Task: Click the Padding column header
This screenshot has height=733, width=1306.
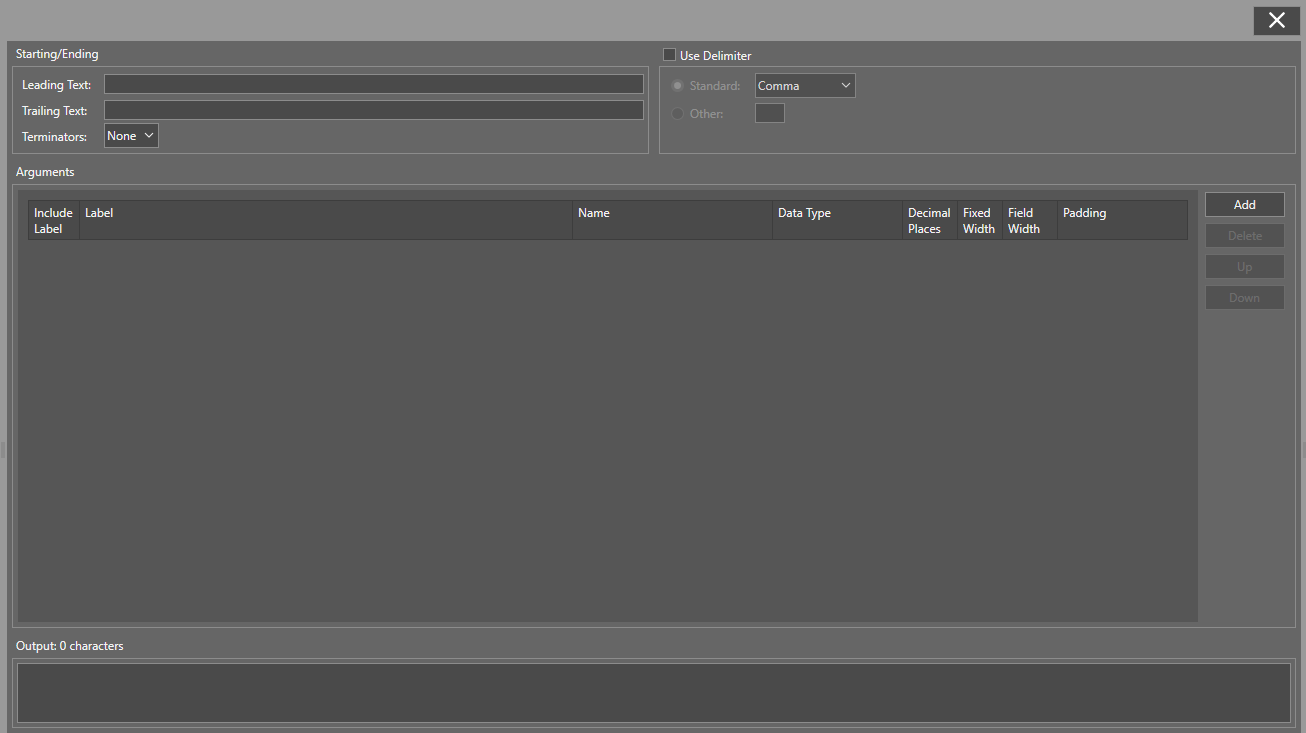Action: (x=1122, y=220)
